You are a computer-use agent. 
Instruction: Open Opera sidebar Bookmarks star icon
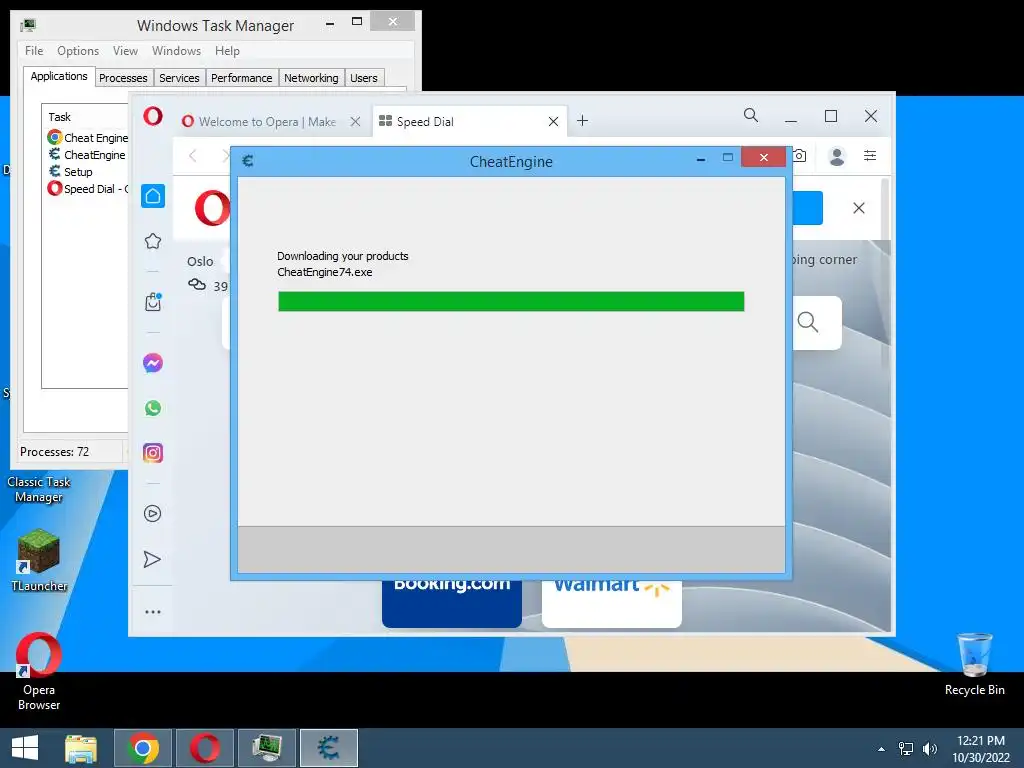tap(153, 241)
